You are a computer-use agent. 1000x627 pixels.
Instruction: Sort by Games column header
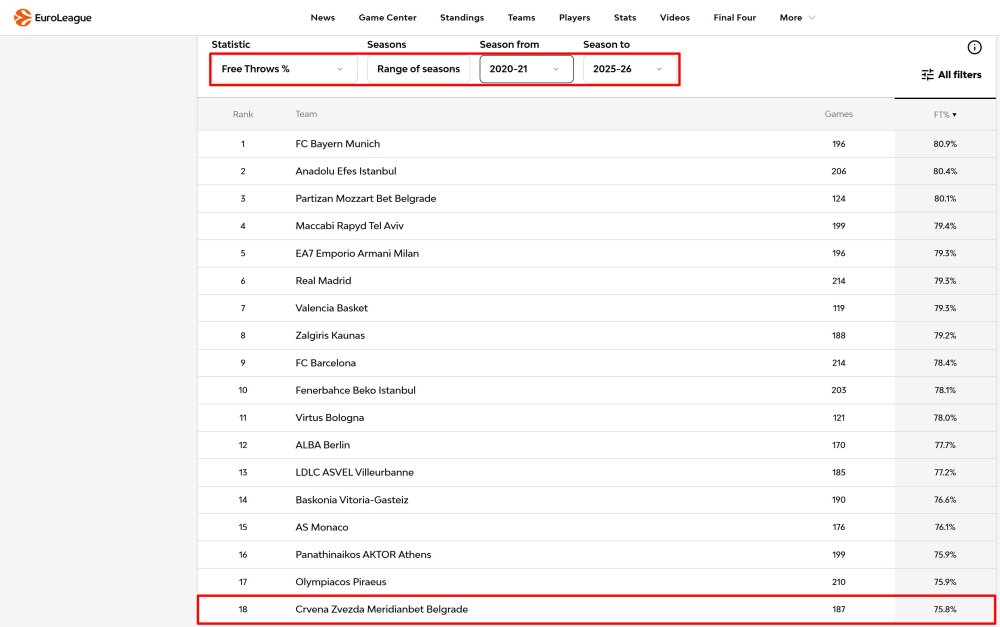coord(838,114)
